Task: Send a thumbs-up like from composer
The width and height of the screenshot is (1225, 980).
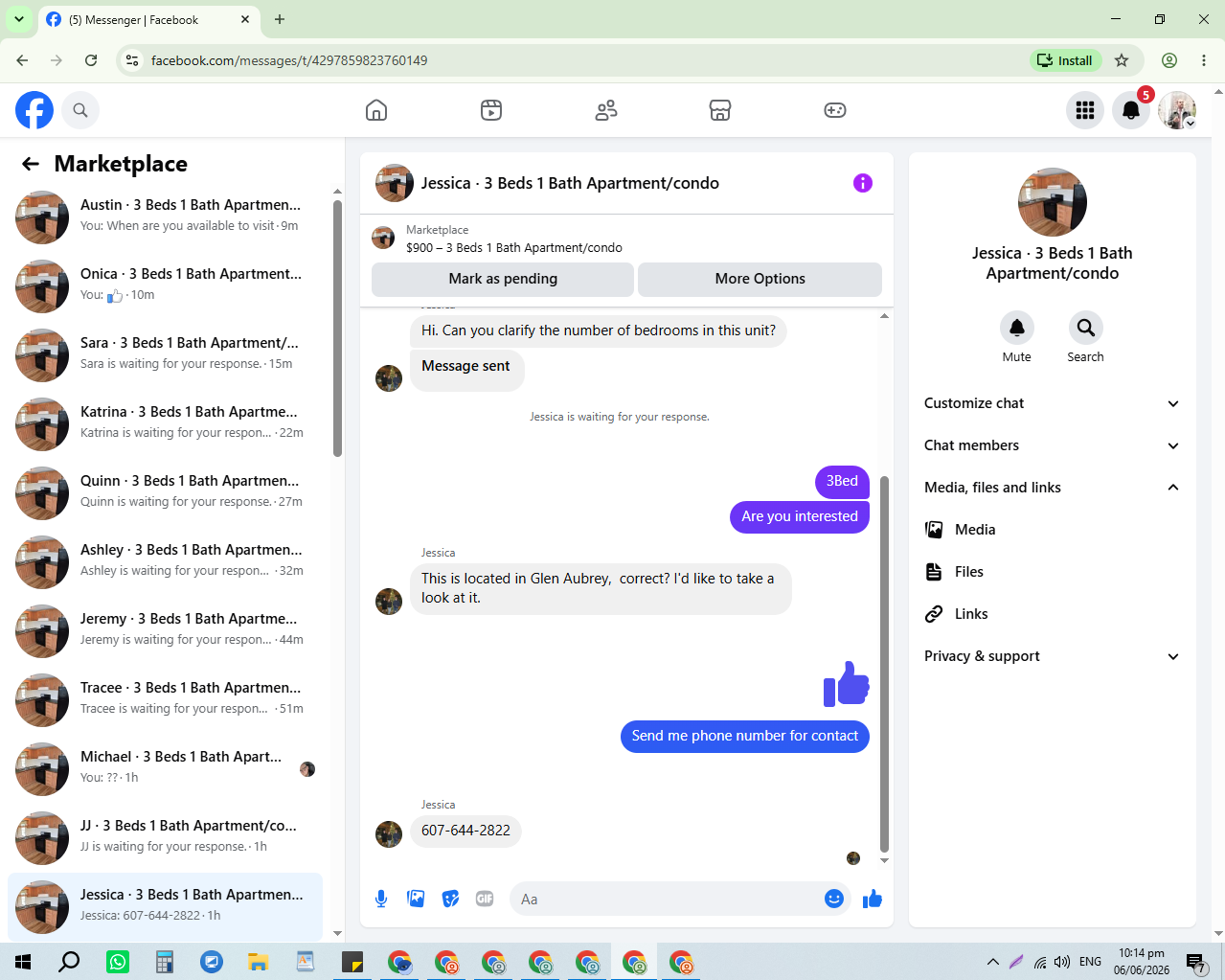Action: click(873, 899)
